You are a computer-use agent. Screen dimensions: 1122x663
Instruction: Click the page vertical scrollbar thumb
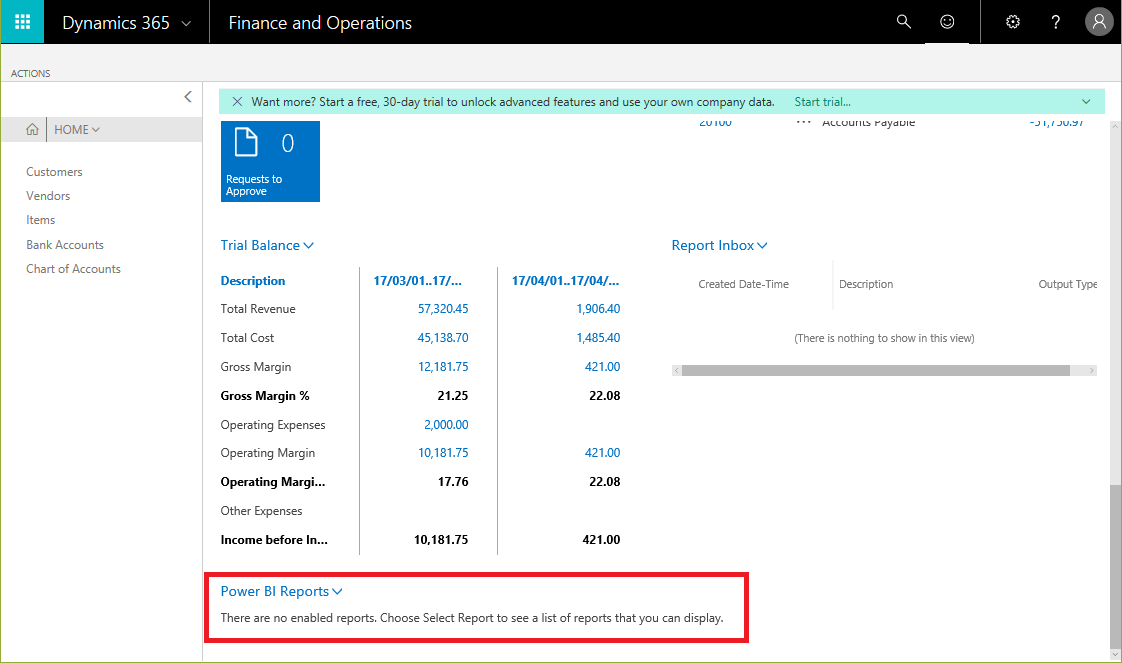[x=1114, y=565]
